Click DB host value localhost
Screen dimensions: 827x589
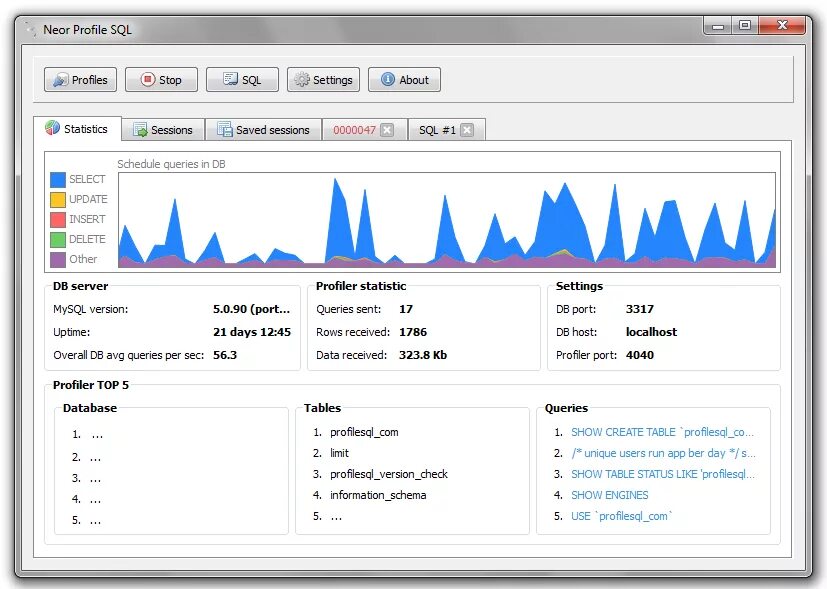pyautogui.click(x=651, y=332)
